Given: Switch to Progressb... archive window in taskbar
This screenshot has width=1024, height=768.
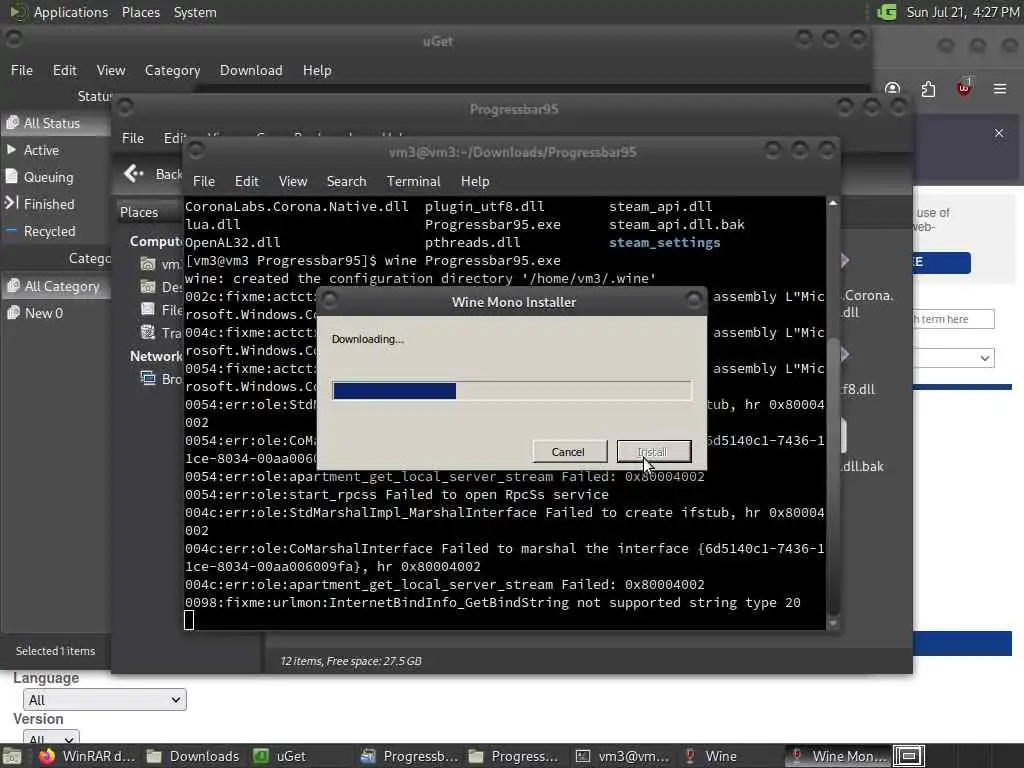Looking at the screenshot, I should 410,756.
